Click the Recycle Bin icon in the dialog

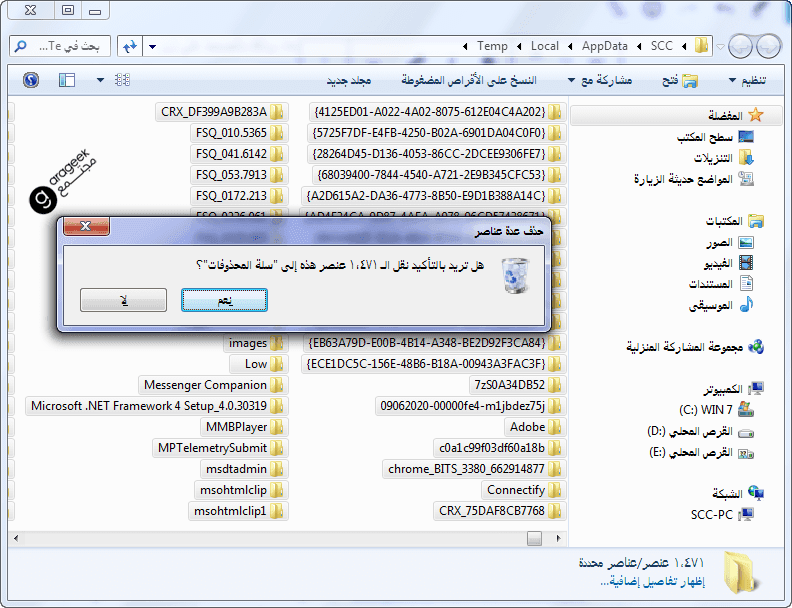point(513,274)
